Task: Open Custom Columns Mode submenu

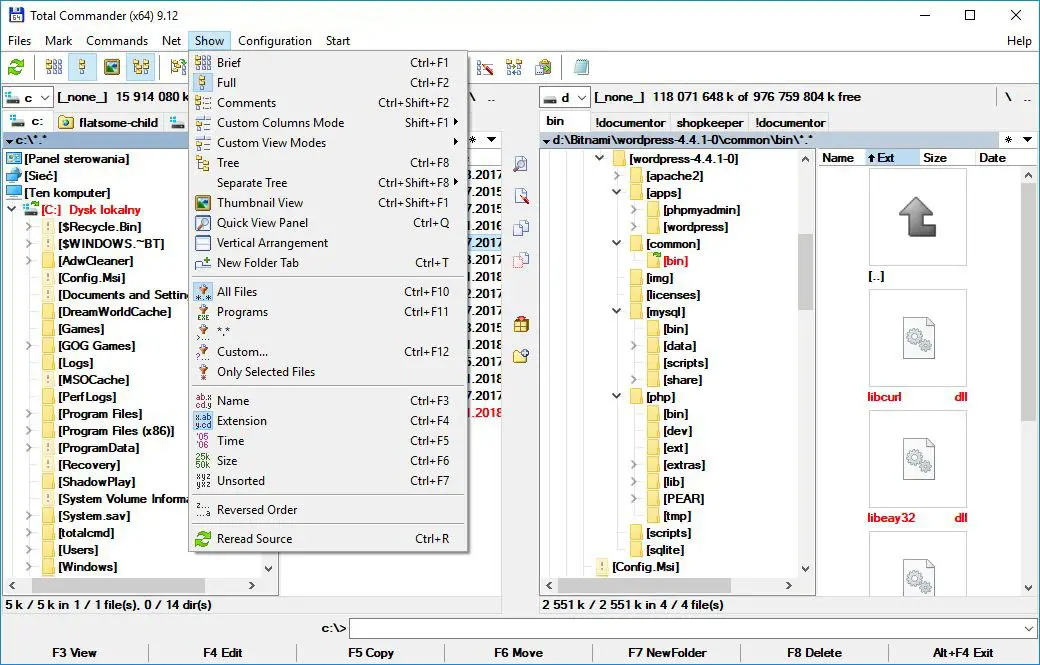Action: tap(329, 123)
